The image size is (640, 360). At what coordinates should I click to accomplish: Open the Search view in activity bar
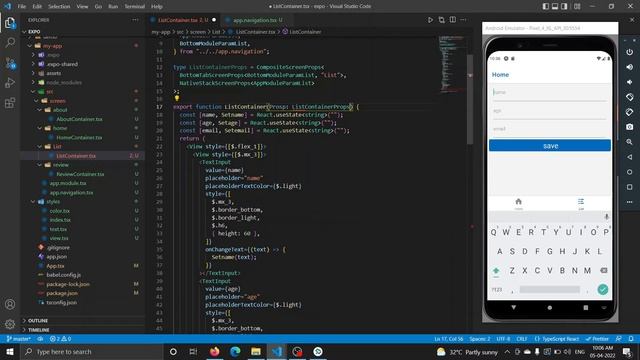(x=10, y=42)
